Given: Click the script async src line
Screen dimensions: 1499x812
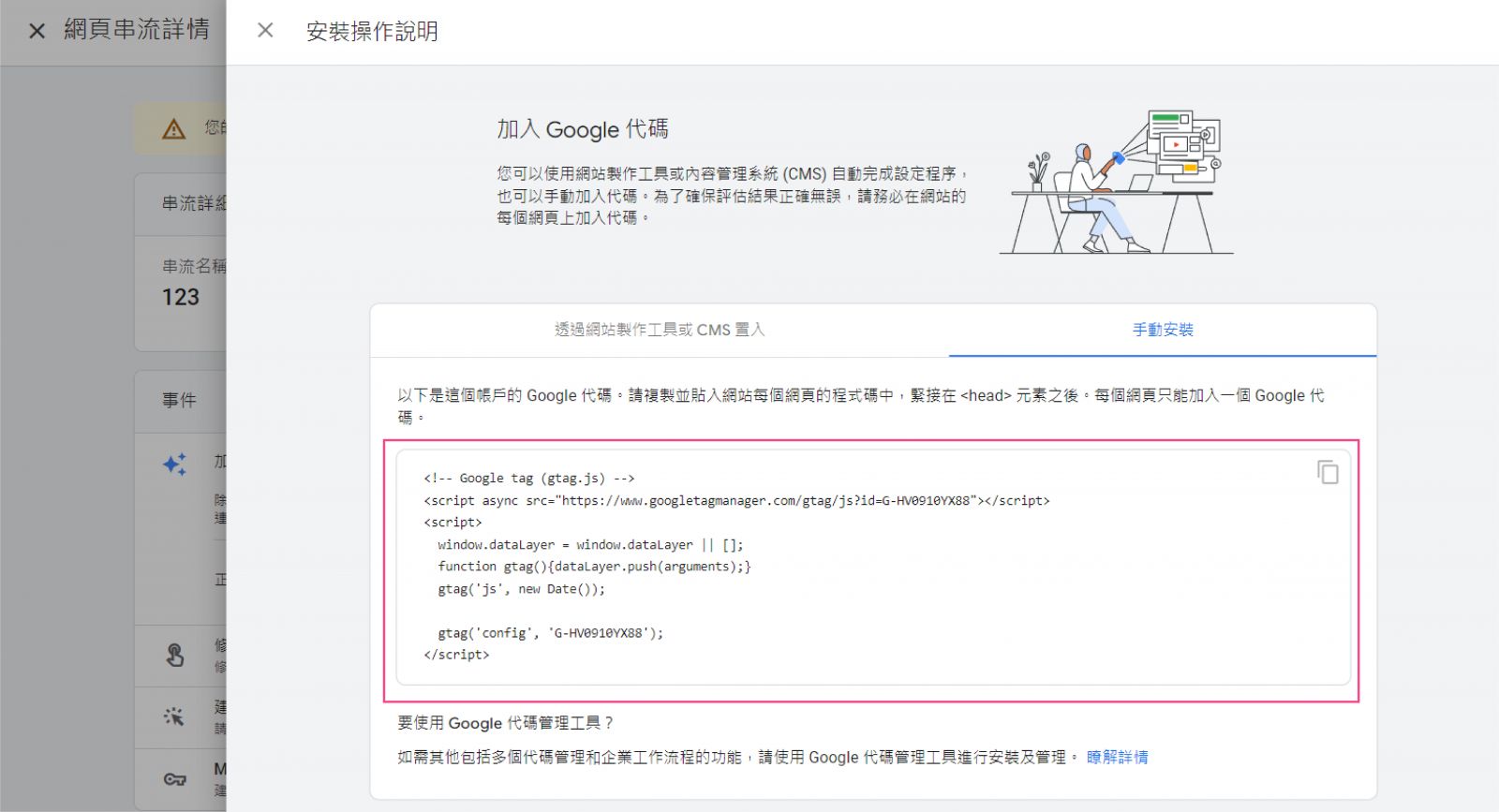Looking at the screenshot, I should (x=736, y=501).
